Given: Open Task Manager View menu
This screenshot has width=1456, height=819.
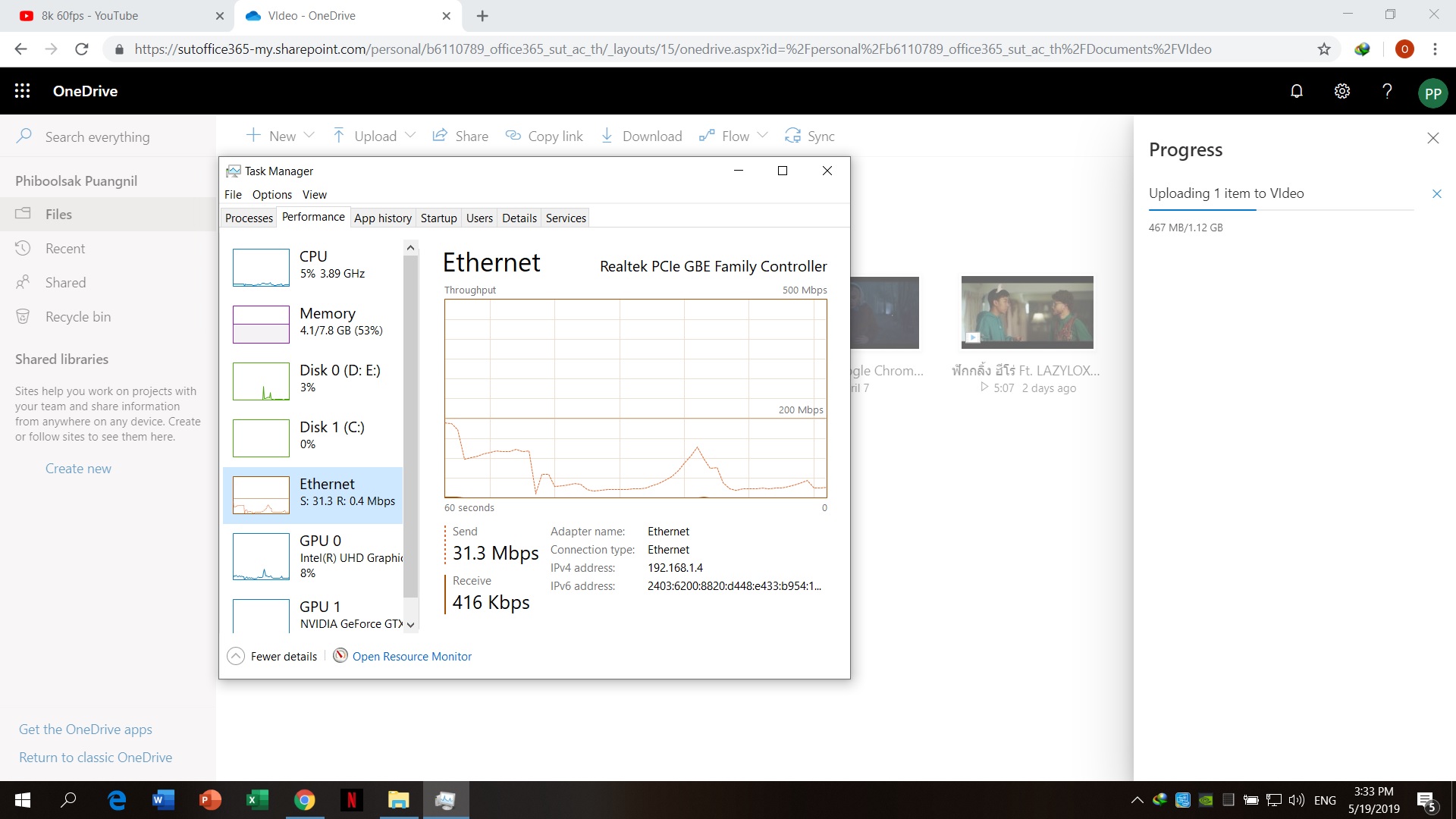Looking at the screenshot, I should 315,195.
